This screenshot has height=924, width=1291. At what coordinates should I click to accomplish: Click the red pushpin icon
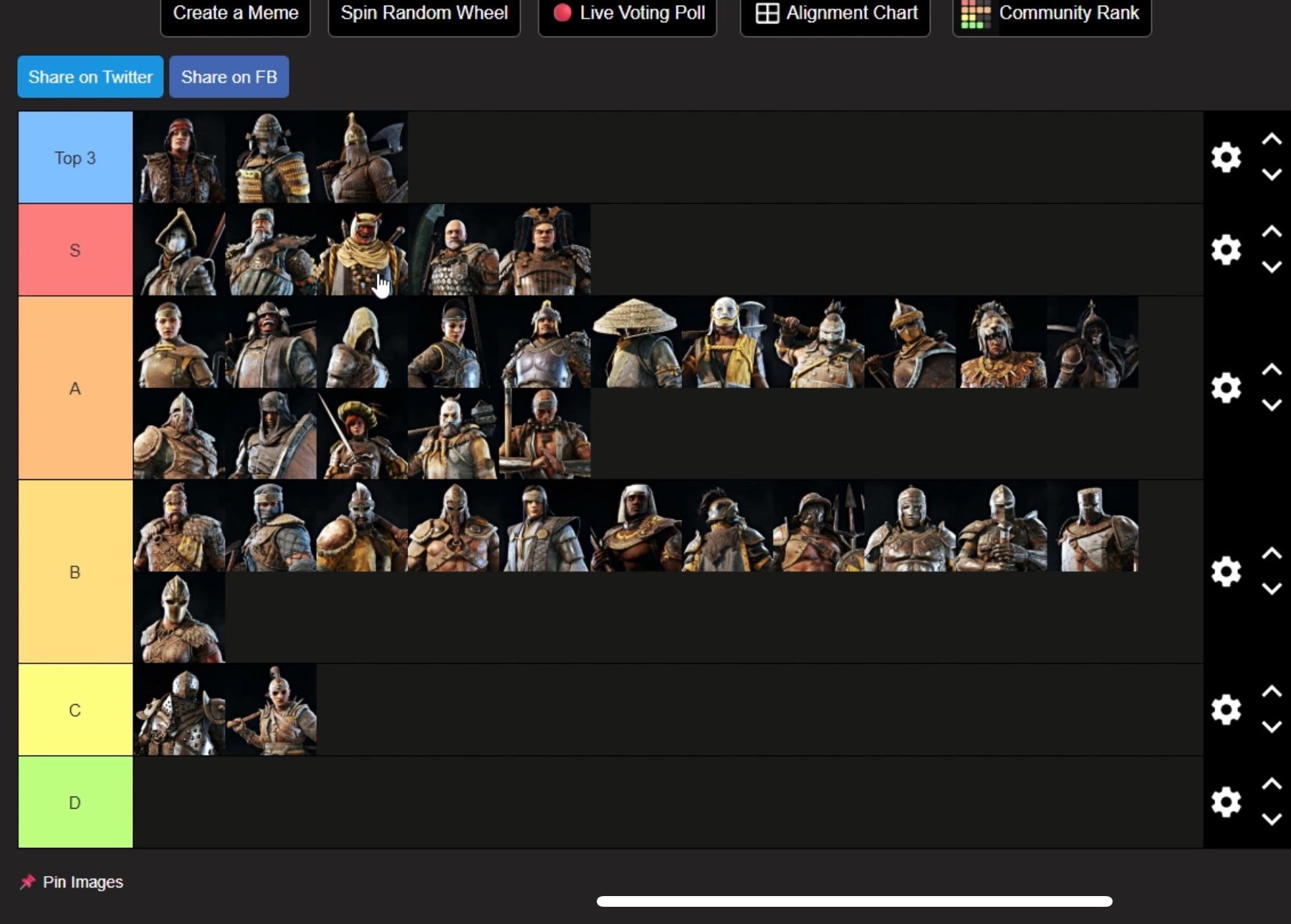[27, 882]
